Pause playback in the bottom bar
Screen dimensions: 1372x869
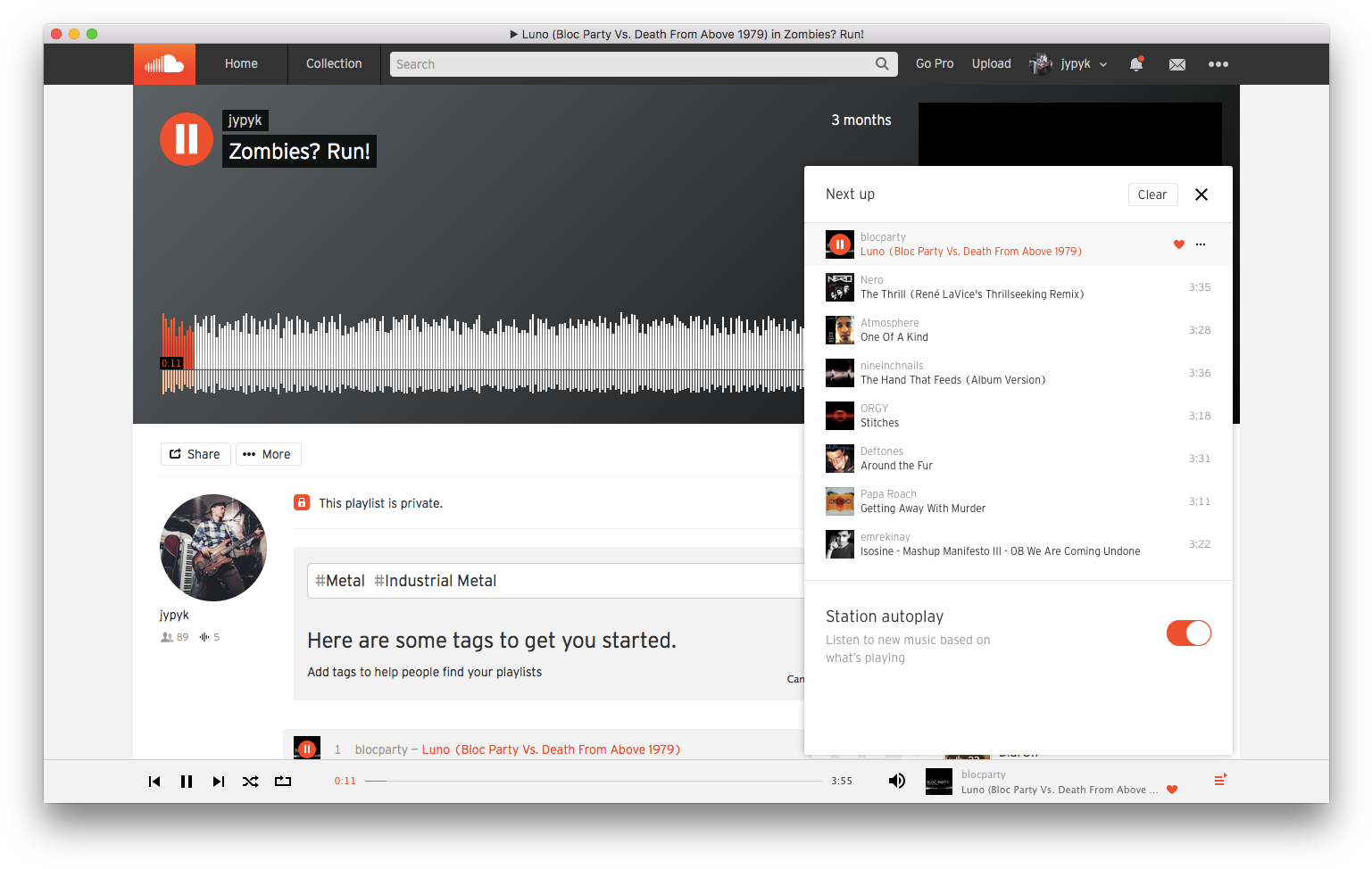point(187,782)
